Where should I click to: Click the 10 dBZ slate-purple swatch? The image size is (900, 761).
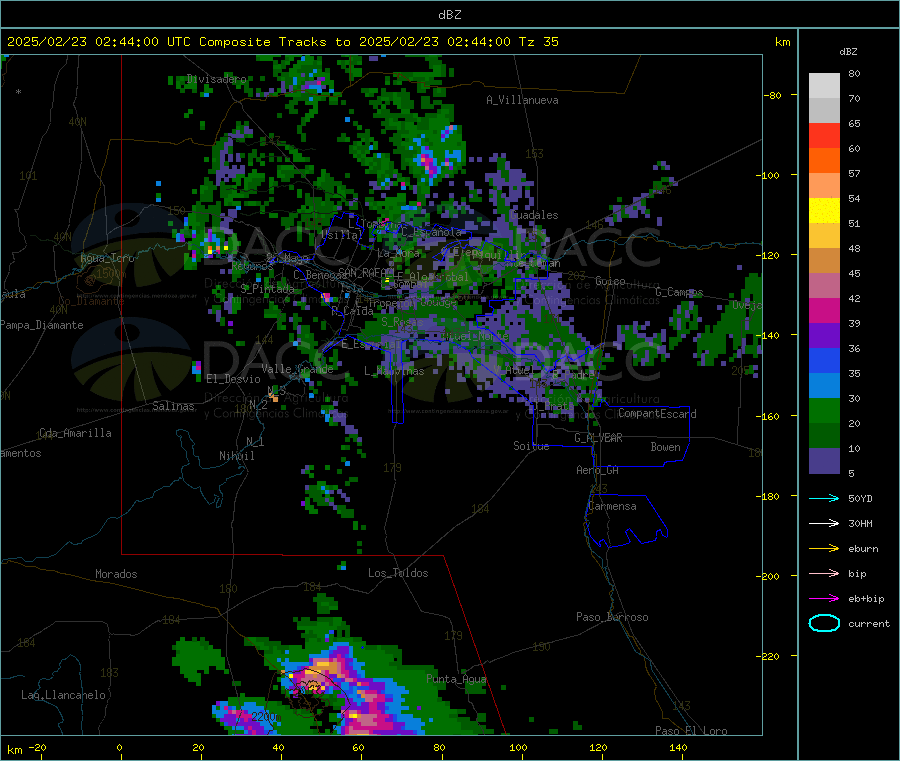click(824, 461)
